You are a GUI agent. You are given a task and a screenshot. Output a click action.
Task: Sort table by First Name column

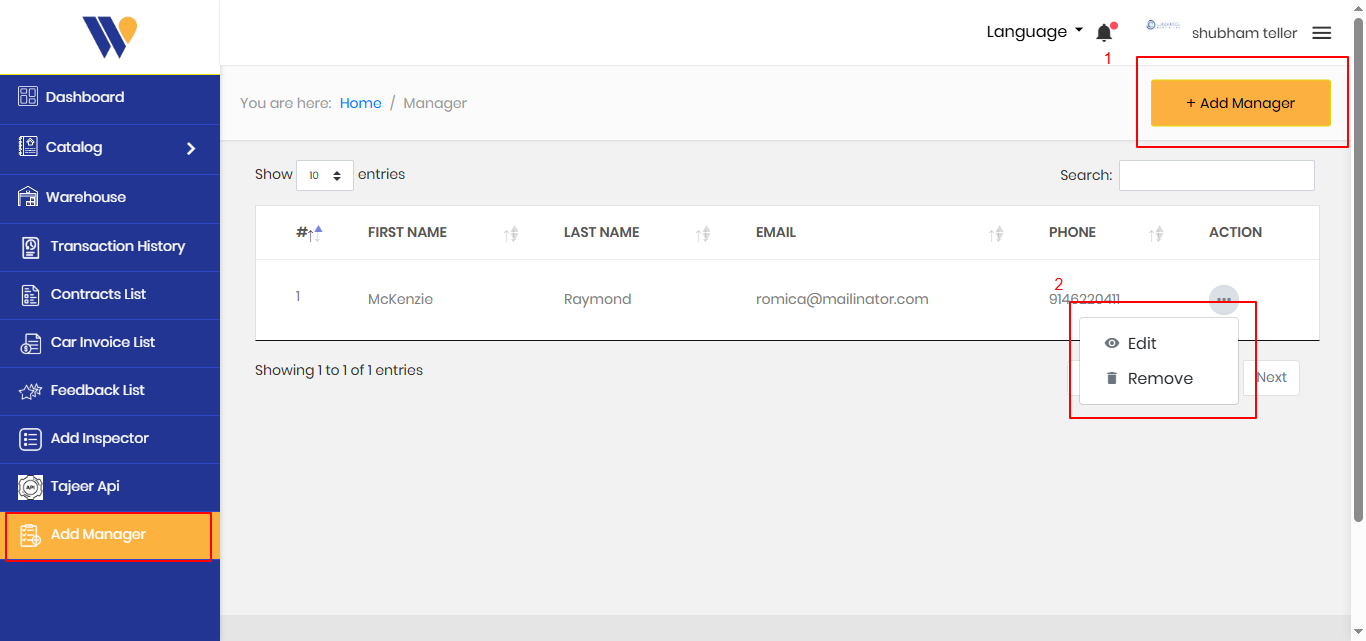pyautogui.click(x=407, y=232)
